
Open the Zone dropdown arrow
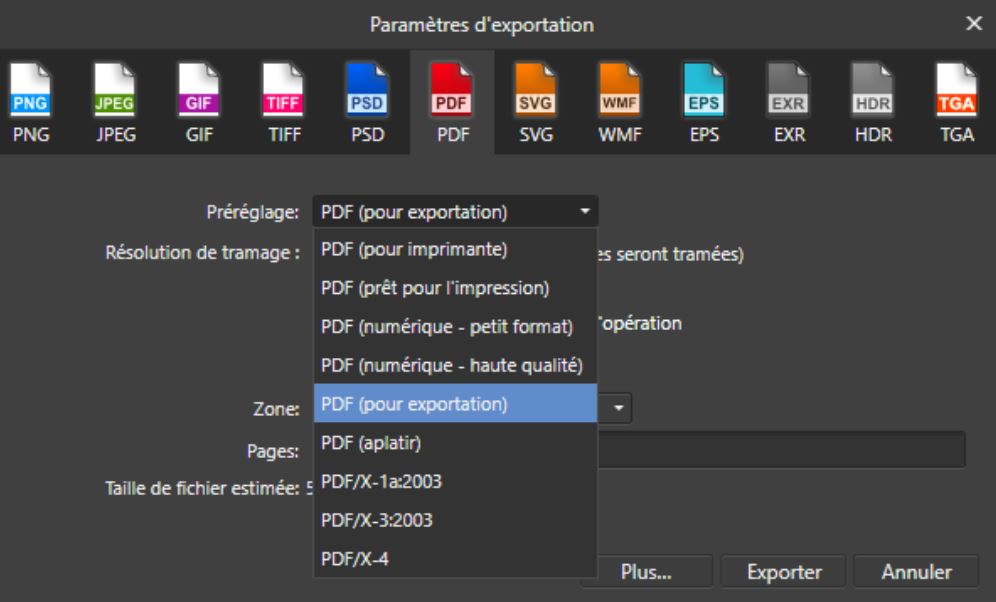[x=618, y=408]
